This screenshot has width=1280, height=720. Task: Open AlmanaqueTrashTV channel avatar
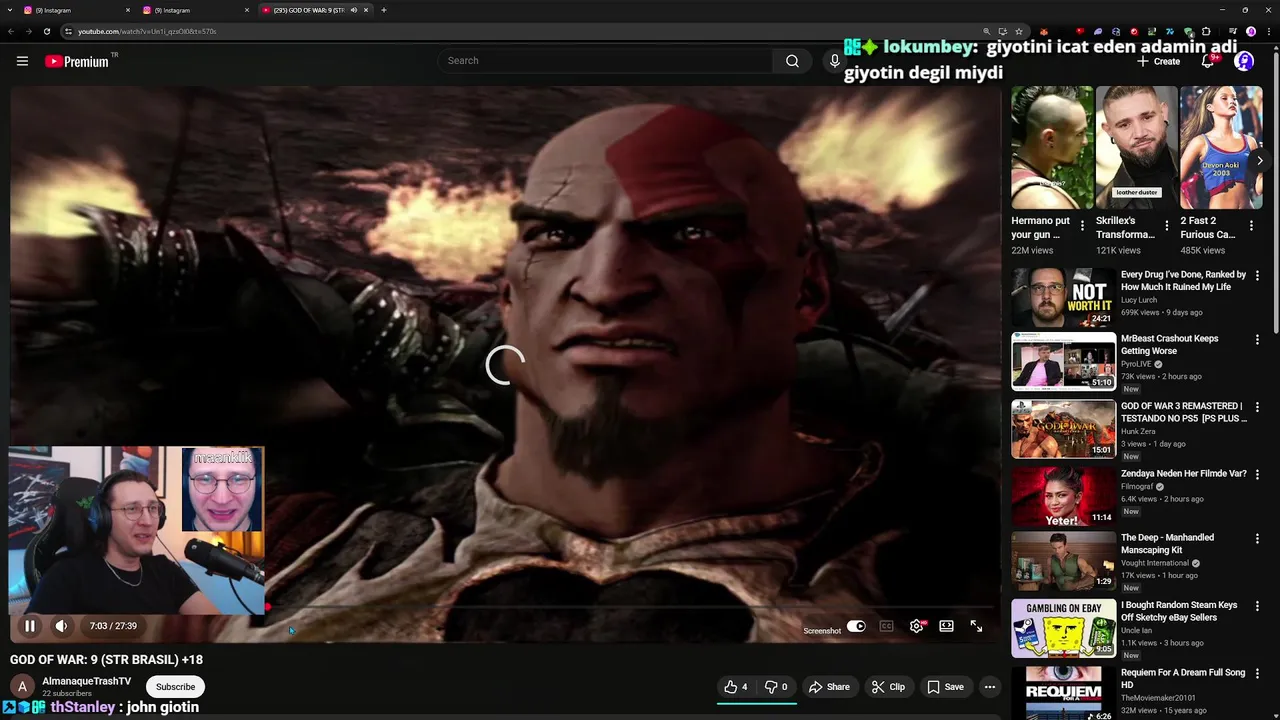point(22,687)
